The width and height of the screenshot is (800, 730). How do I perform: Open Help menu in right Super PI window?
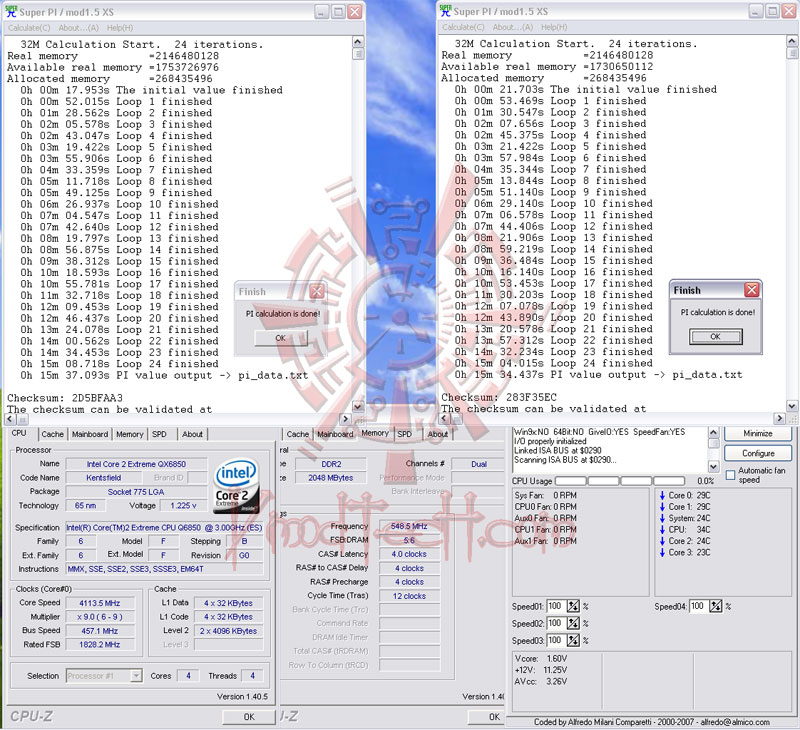(x=554, y=27)
